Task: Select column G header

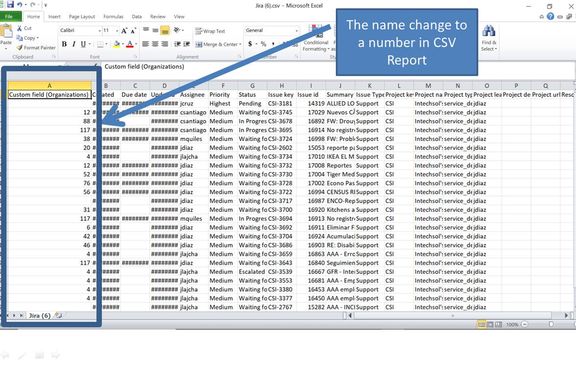Action: coord(252,86)
